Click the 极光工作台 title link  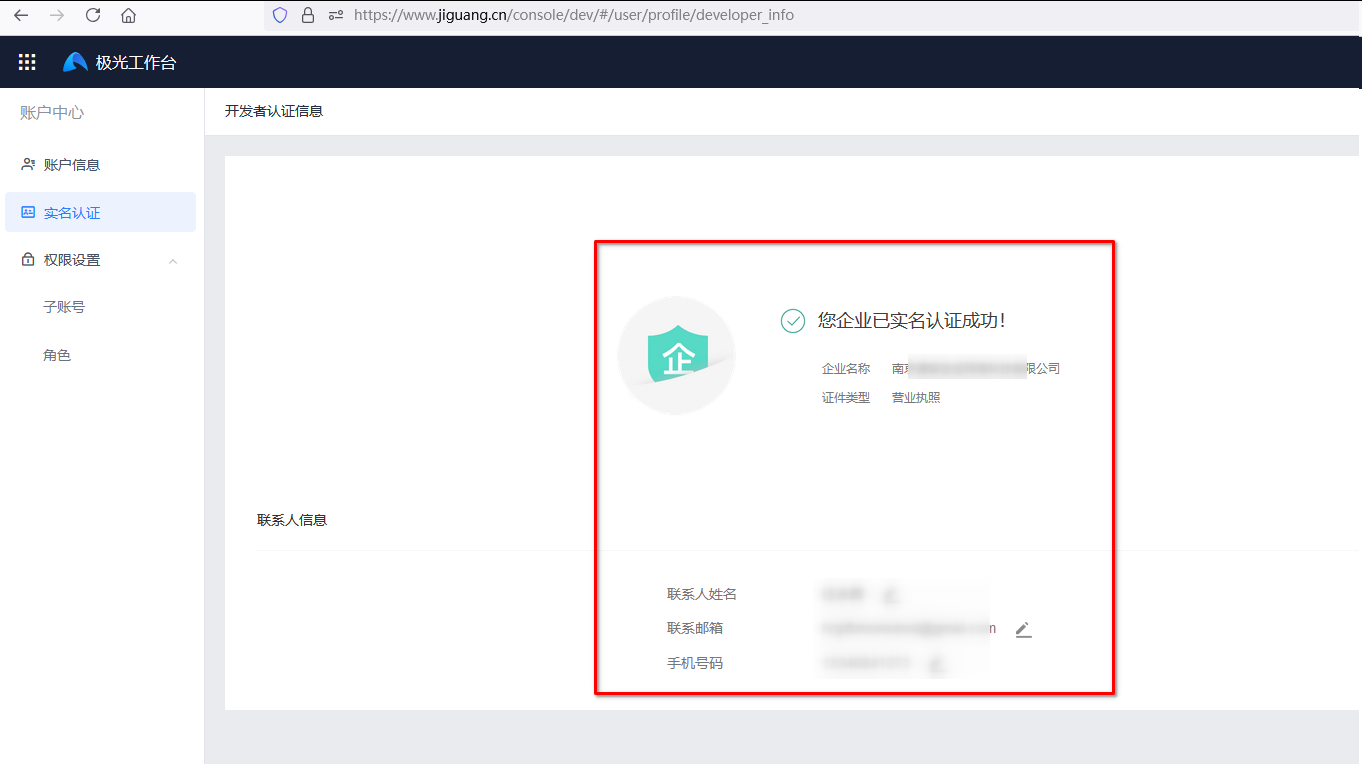point(136,62)
